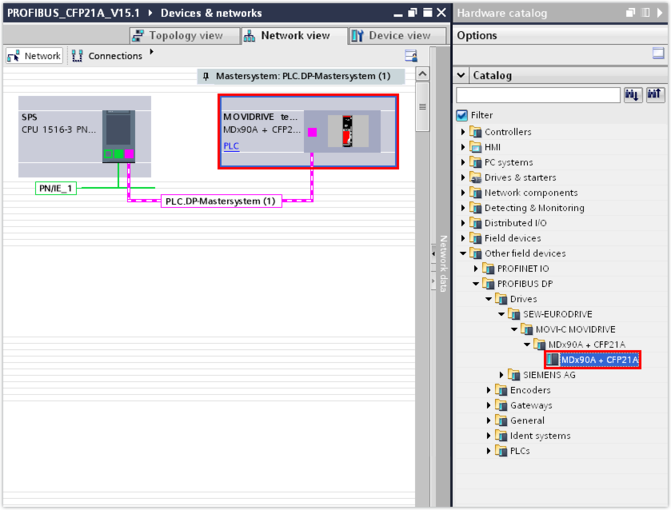Click the search upwards icon in Catalog

coord(655,95)
